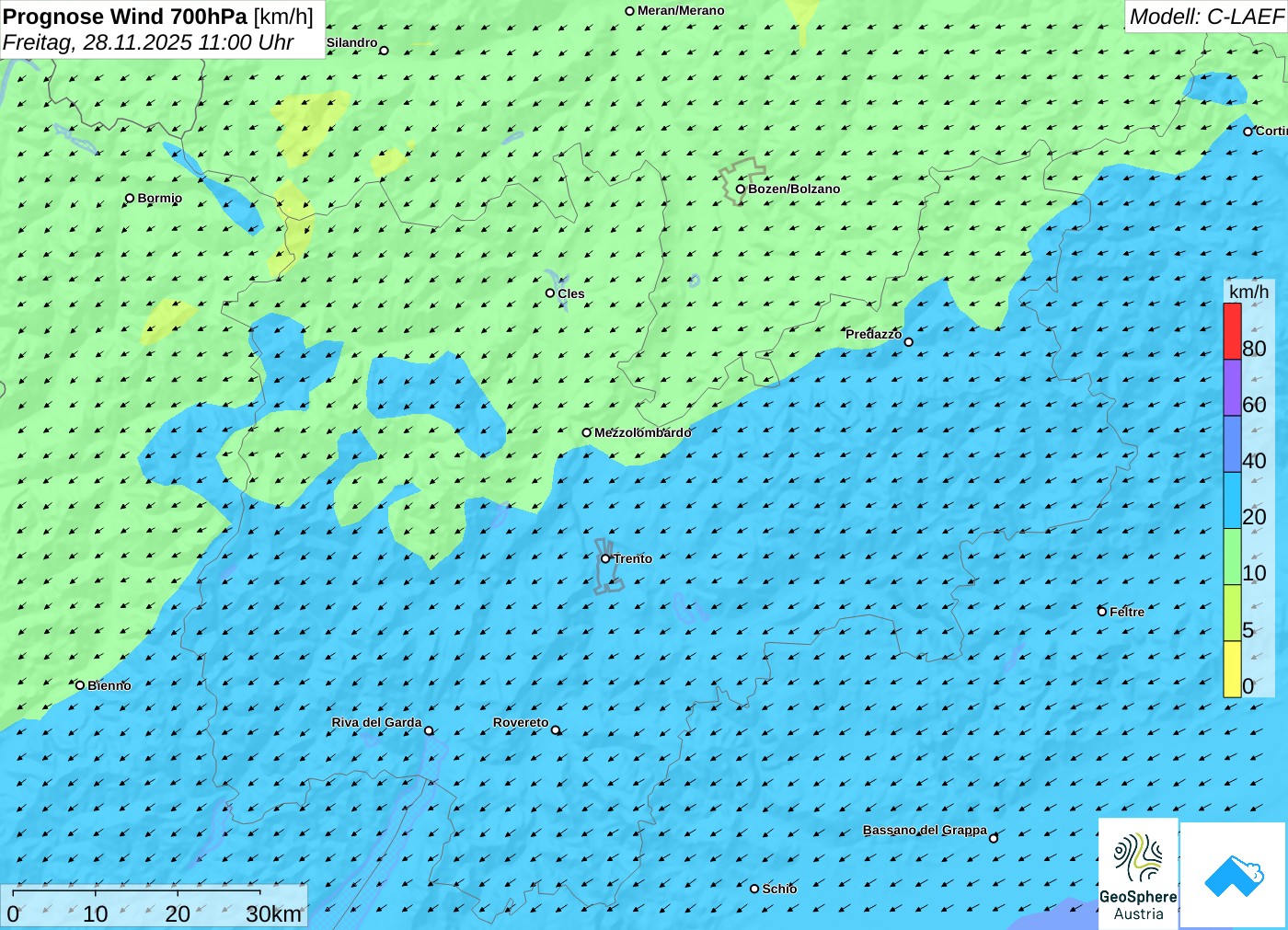
Task: Click the Feltre location marker
Action: tap(1102, 612)
